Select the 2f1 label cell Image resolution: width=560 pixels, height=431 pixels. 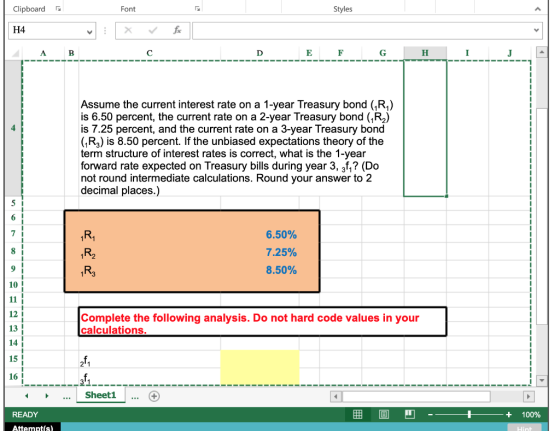(149, 359)
